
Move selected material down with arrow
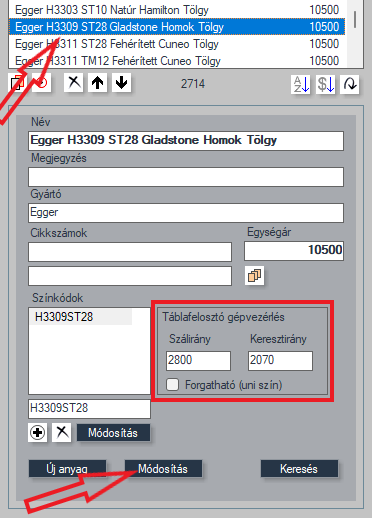click(x=121, y=83)
